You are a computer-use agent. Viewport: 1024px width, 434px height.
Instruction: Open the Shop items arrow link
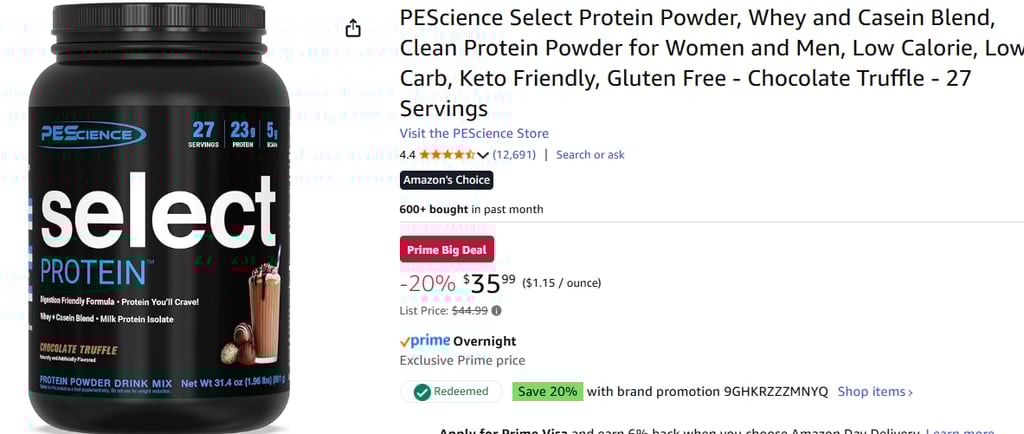pos(875,392)
